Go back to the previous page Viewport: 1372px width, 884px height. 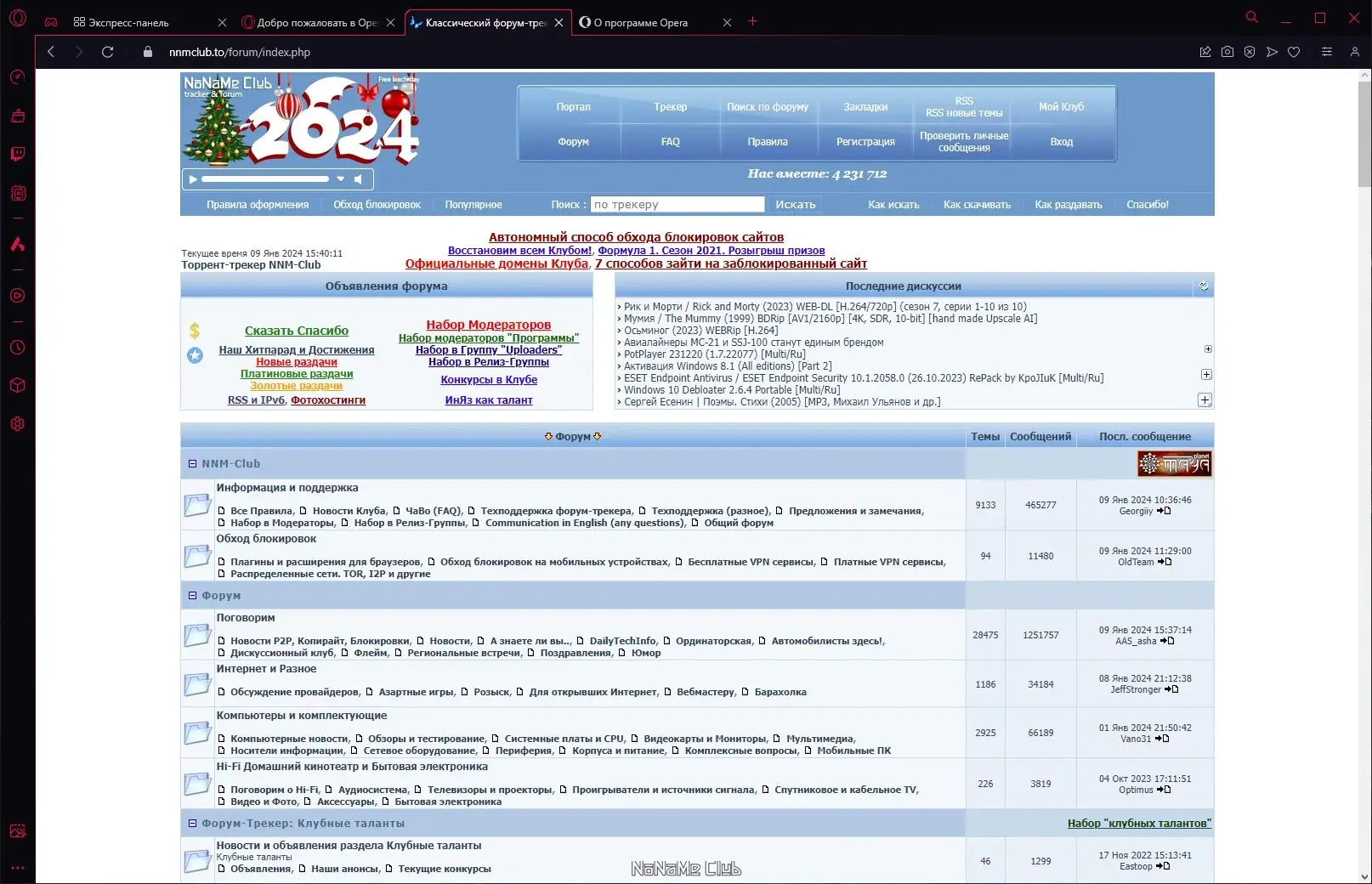pos(51,52)
